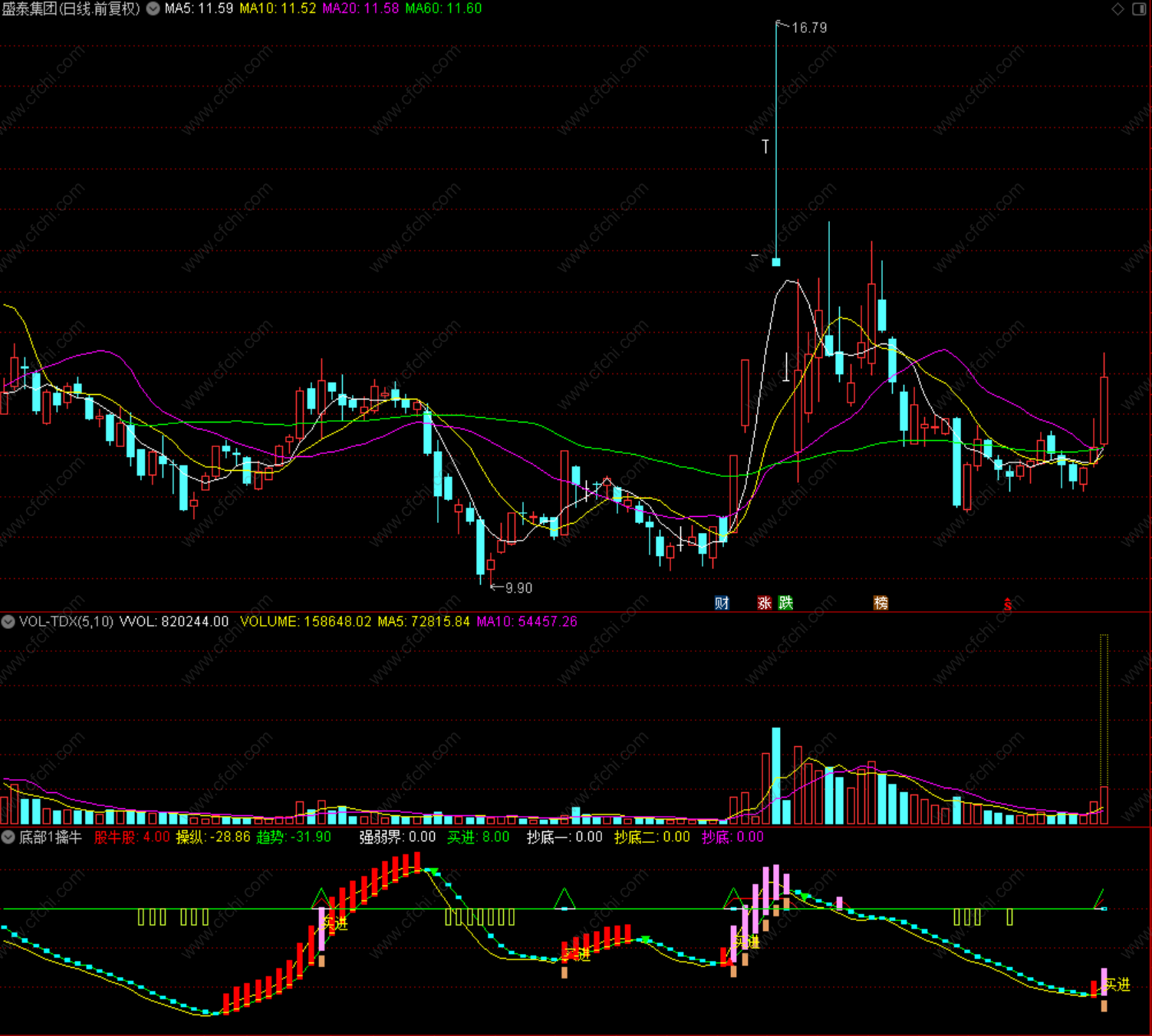Select the MA5: 11.59 label
1152x1036 pixels.
(199, 8)
